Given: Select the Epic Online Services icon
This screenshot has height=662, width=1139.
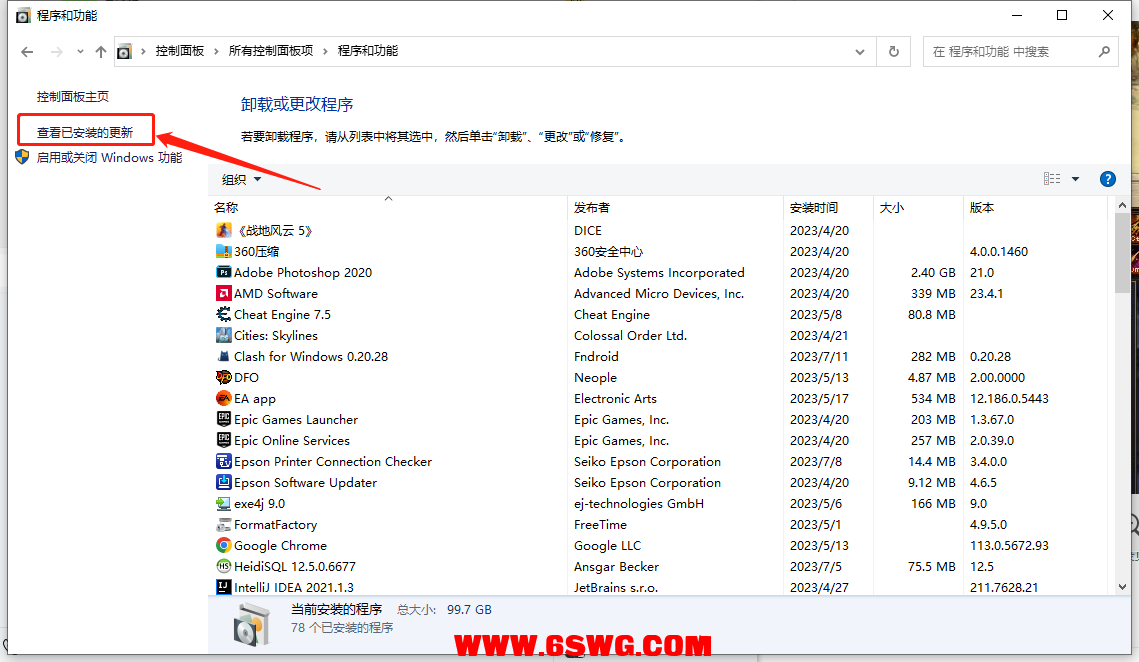Looking at the screenshot, I should pos(224,440).
